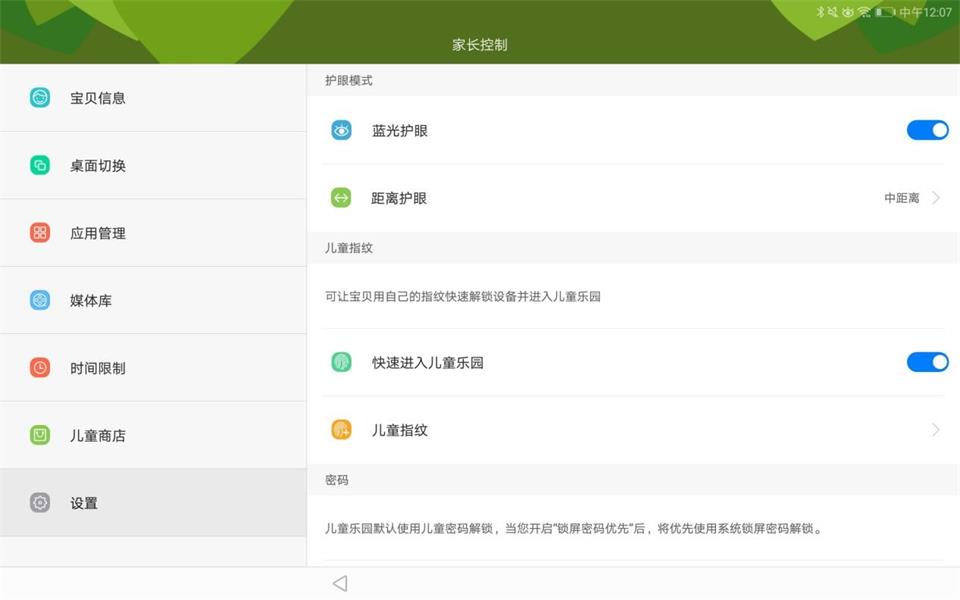
Task: Tap the 时间限制 clock icon
Action: tap(40, 367)
